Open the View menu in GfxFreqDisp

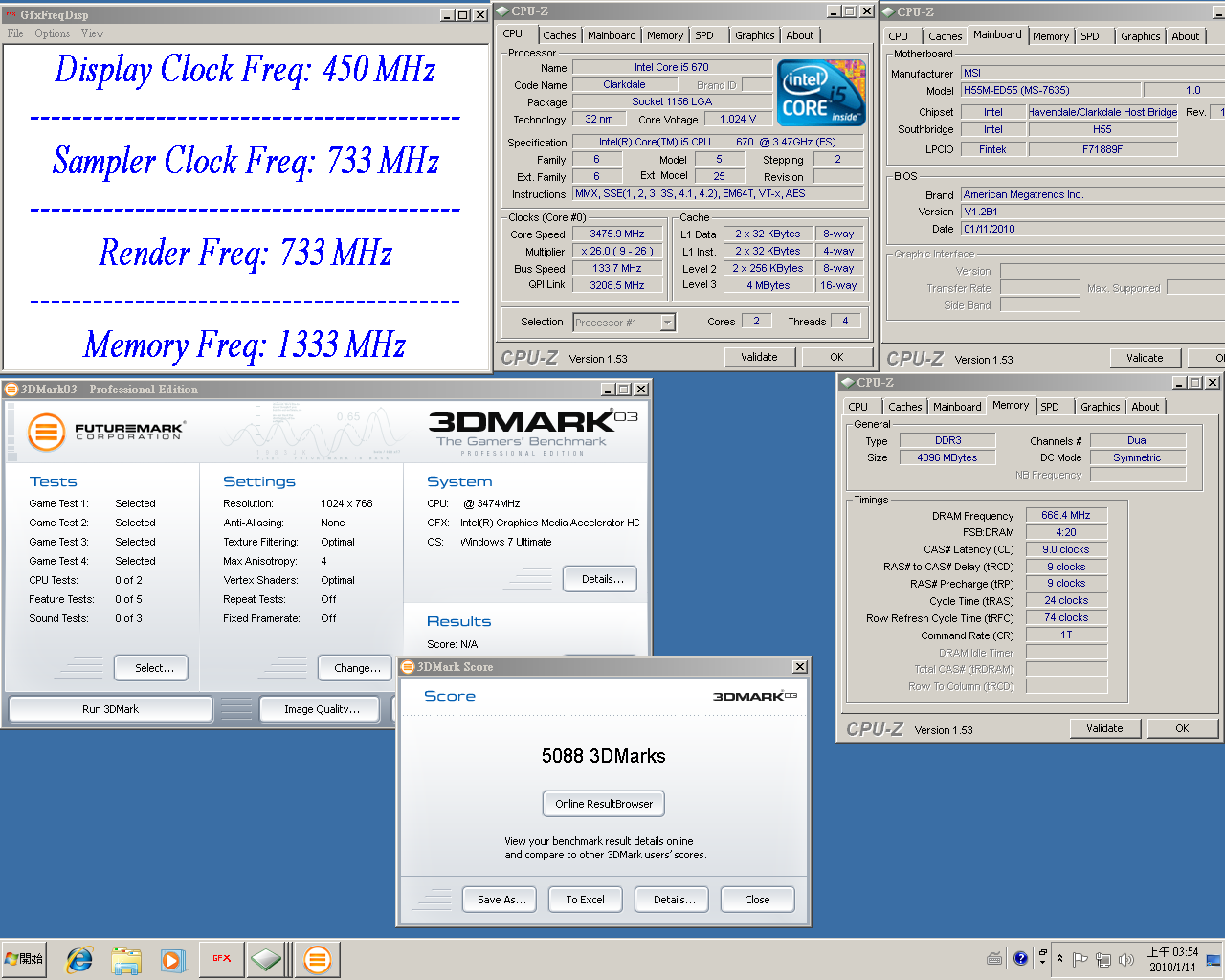tap(92, 33)
